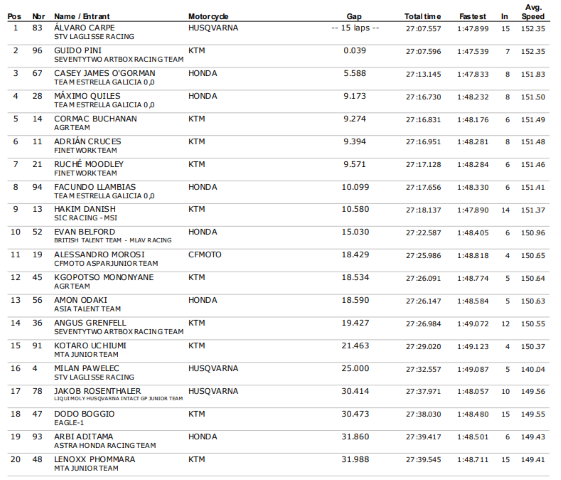
Task: Click average speed 149.41
Action: tap(533, 460)
